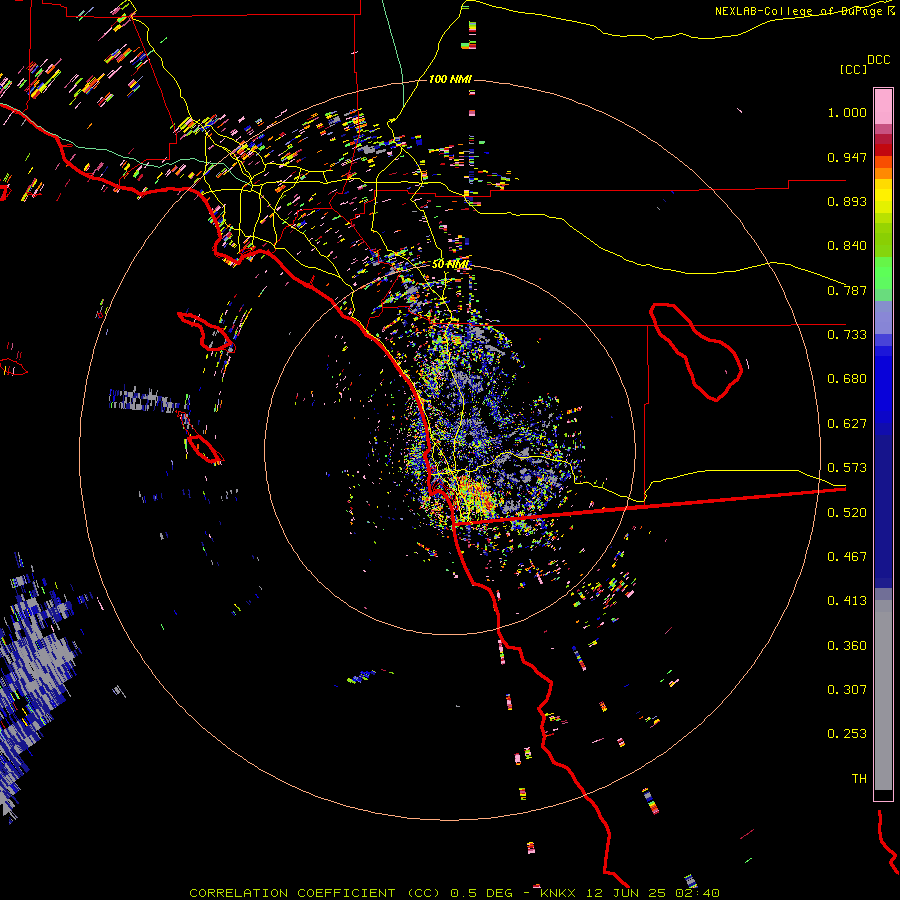Click the 0.627 scale value
Screen dimensions: 900x900
[x=847, y=424]
